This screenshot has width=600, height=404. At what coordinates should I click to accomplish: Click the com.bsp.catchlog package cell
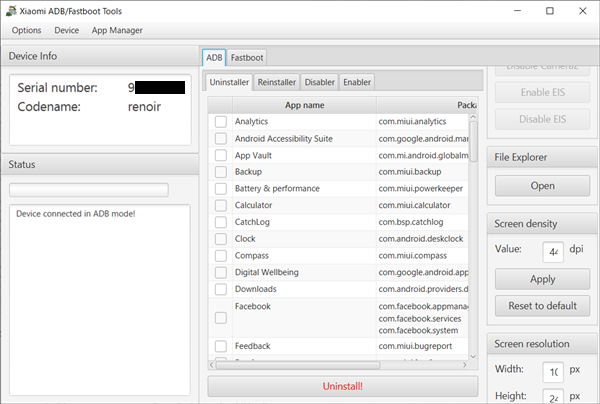coord(423,222)
